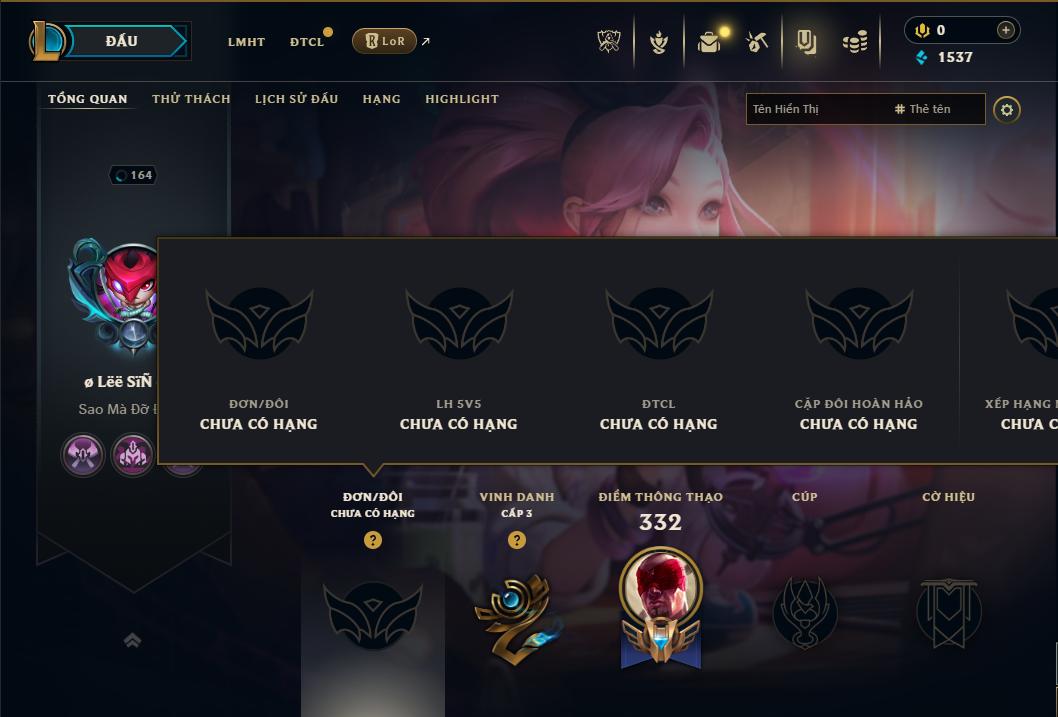The height and width of the screenshot is (717, 1058).
Task: Add RP with the plus button
Action: tap(1005, 30)
